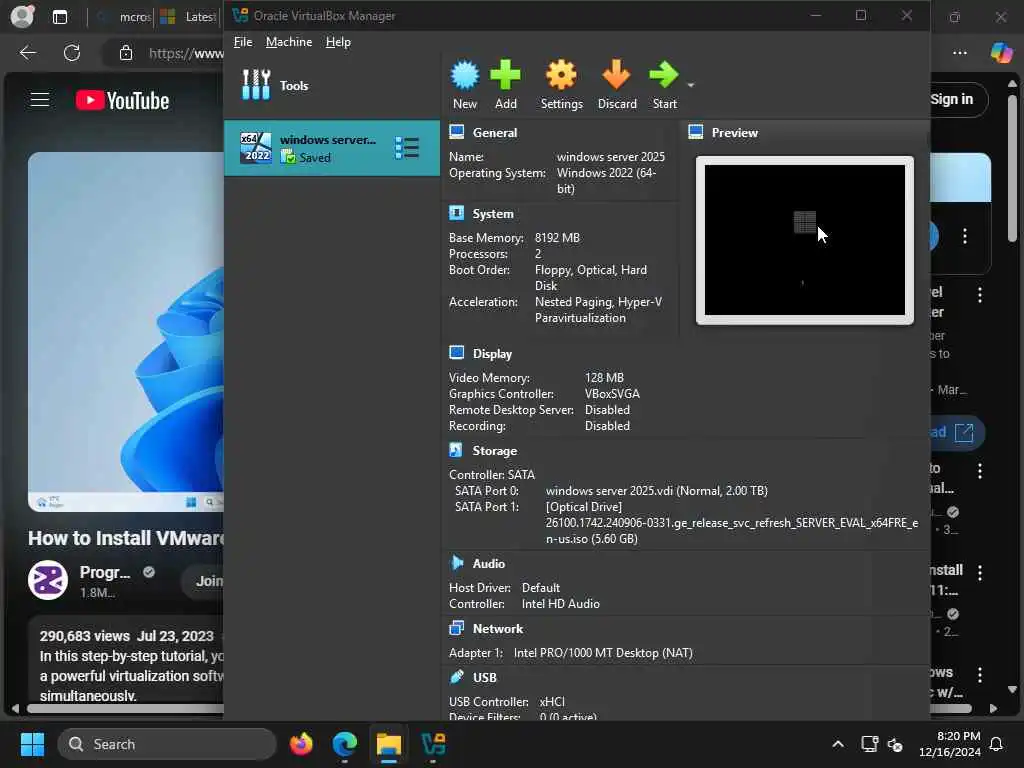Click the New machine icon in VirtualBox
The height and width of the screenshot is (768, 1024).
pos(464,84)
